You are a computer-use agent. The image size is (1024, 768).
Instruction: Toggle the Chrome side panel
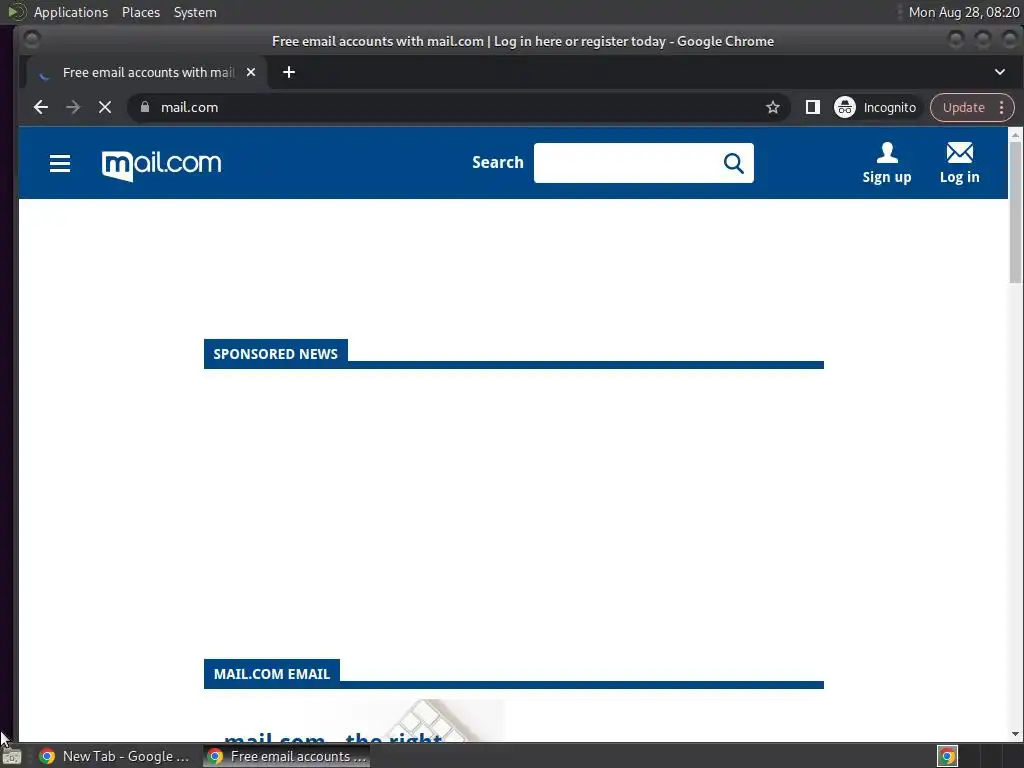[x=812, y=107]
